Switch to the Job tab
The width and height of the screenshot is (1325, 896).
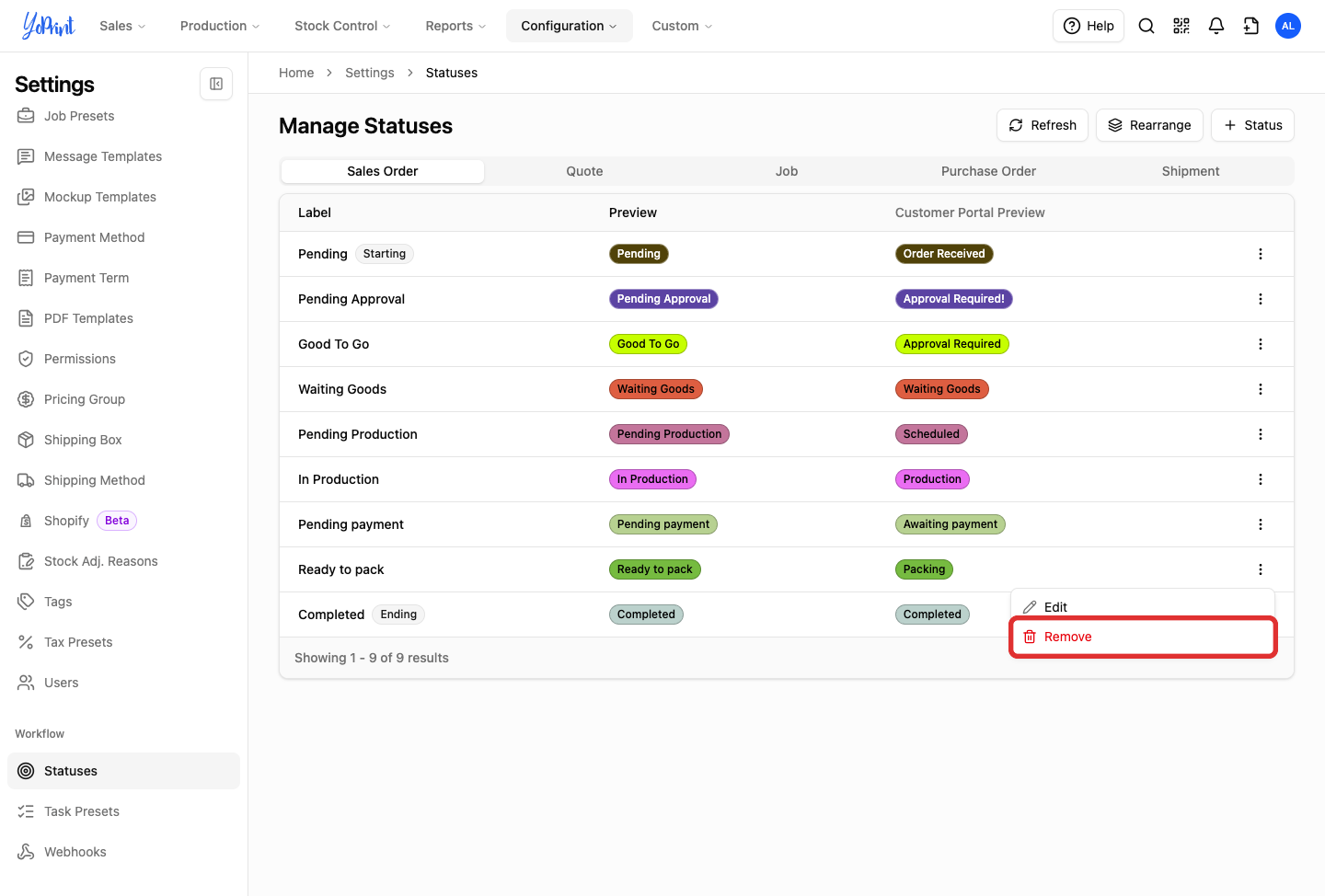pyautogui.click(x=787, y=171)
